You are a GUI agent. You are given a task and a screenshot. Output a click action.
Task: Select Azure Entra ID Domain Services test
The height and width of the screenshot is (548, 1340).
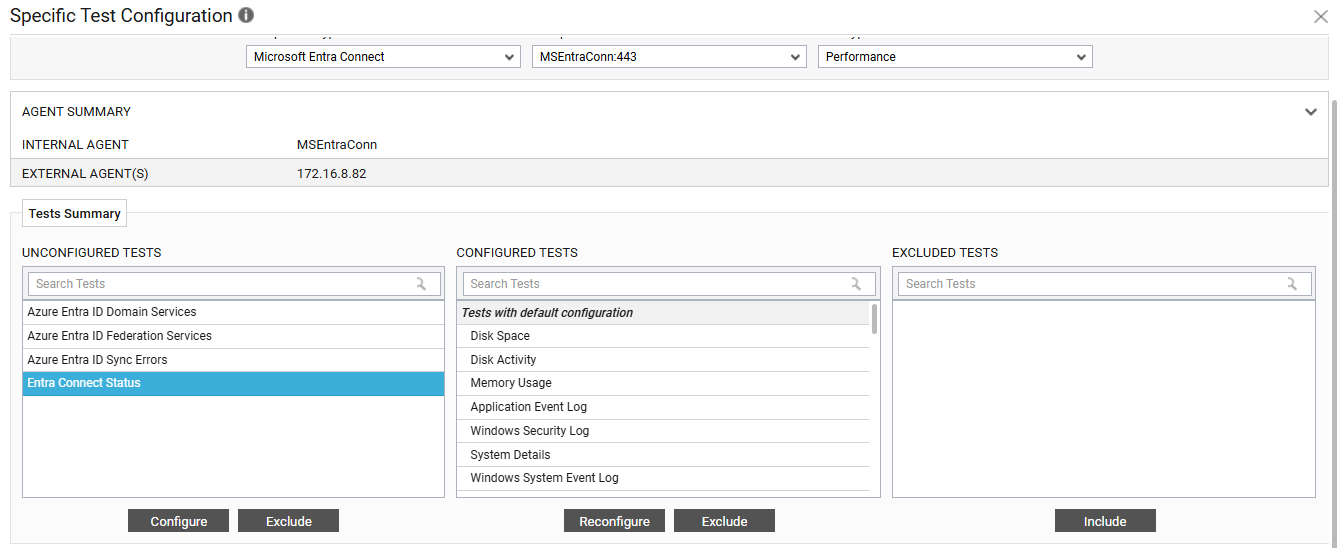[233, 312]
